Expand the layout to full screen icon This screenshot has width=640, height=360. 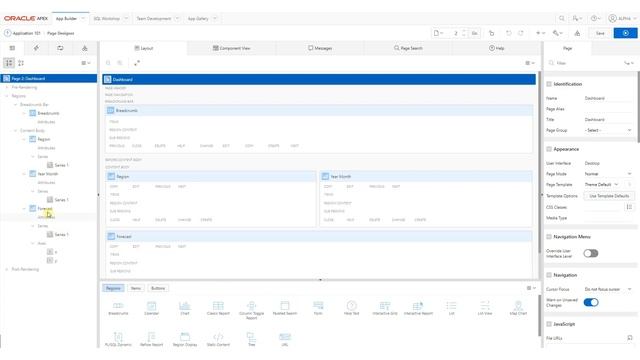tap(137, 63)
